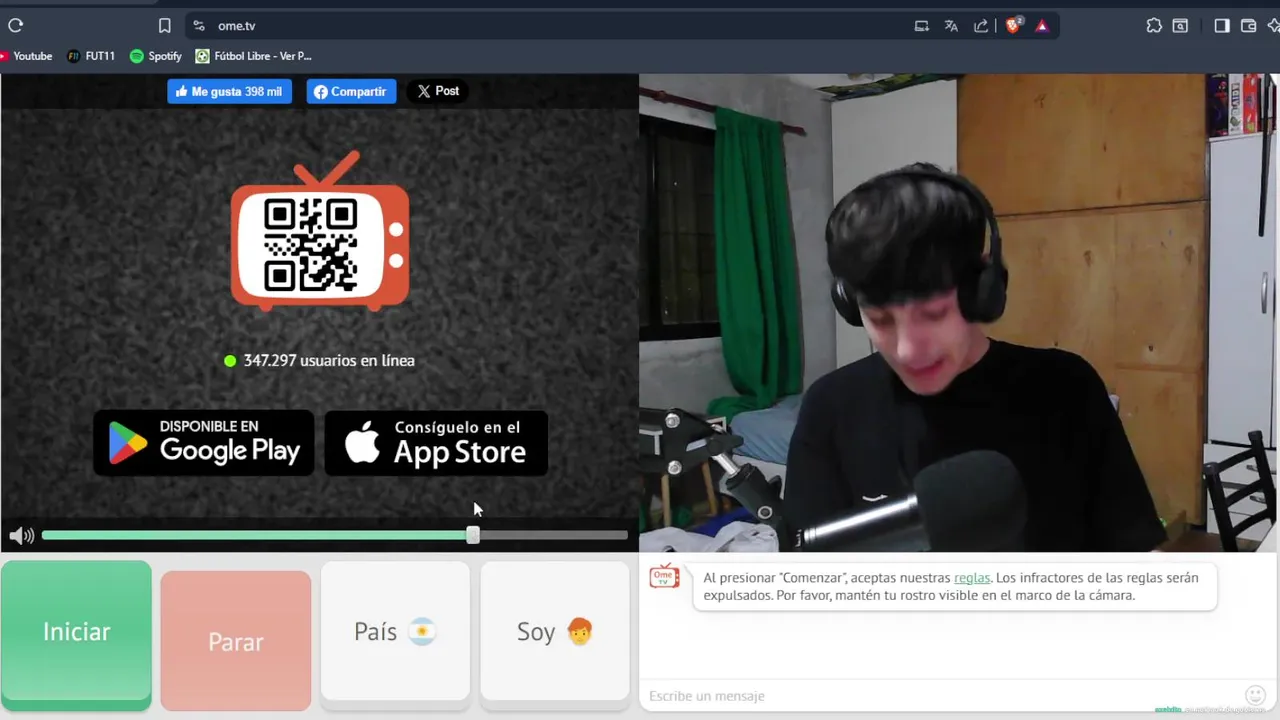Open the Youtube bookmark

[27, 56]
